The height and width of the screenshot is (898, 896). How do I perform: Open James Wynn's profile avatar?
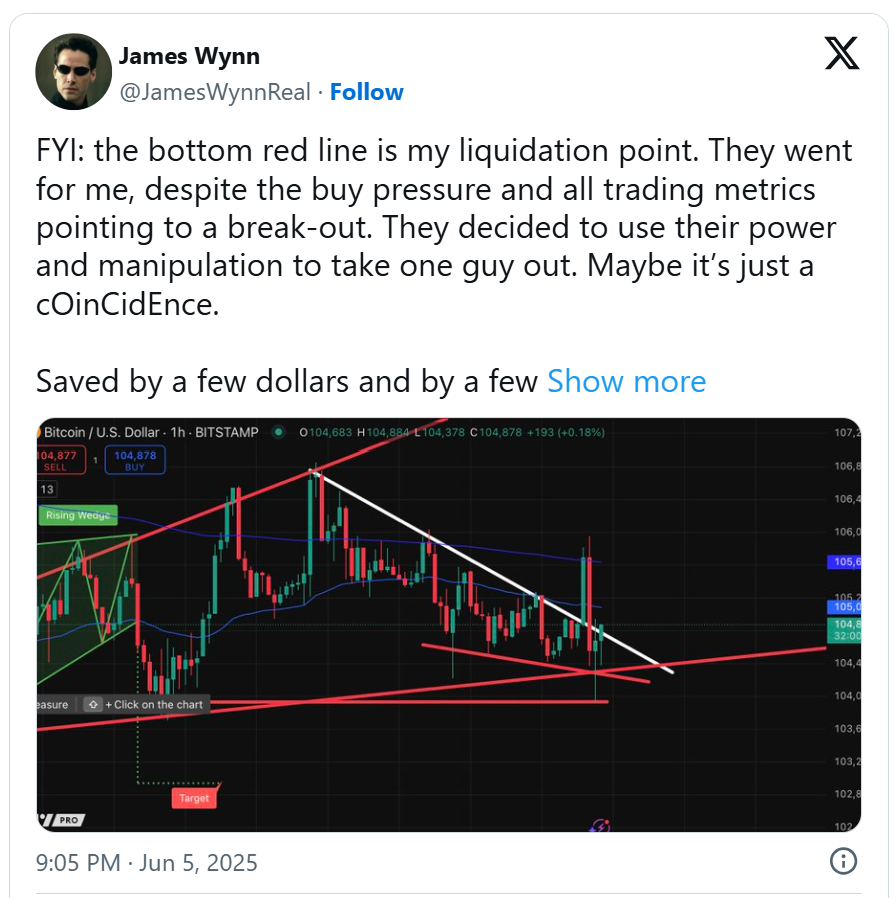(x=73, y=72)
